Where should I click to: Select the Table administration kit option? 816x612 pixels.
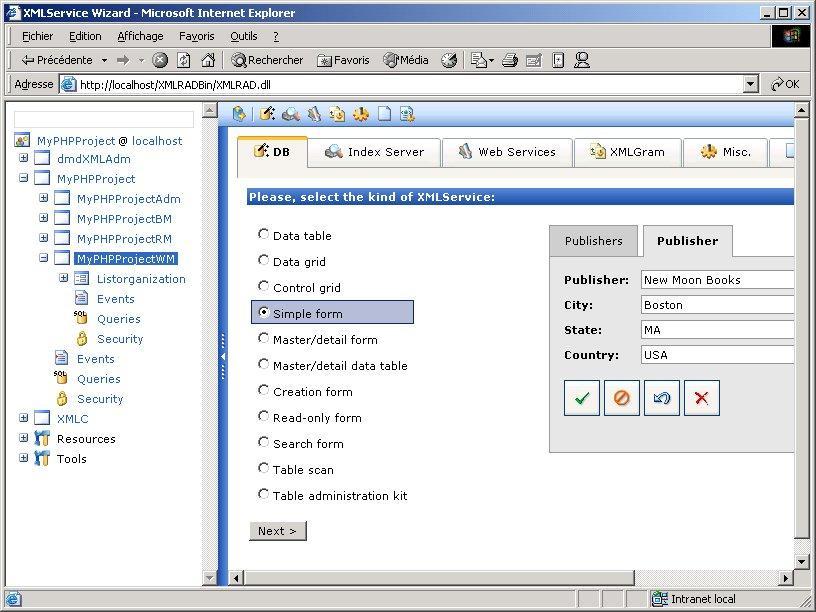click(x=264, y=495)
